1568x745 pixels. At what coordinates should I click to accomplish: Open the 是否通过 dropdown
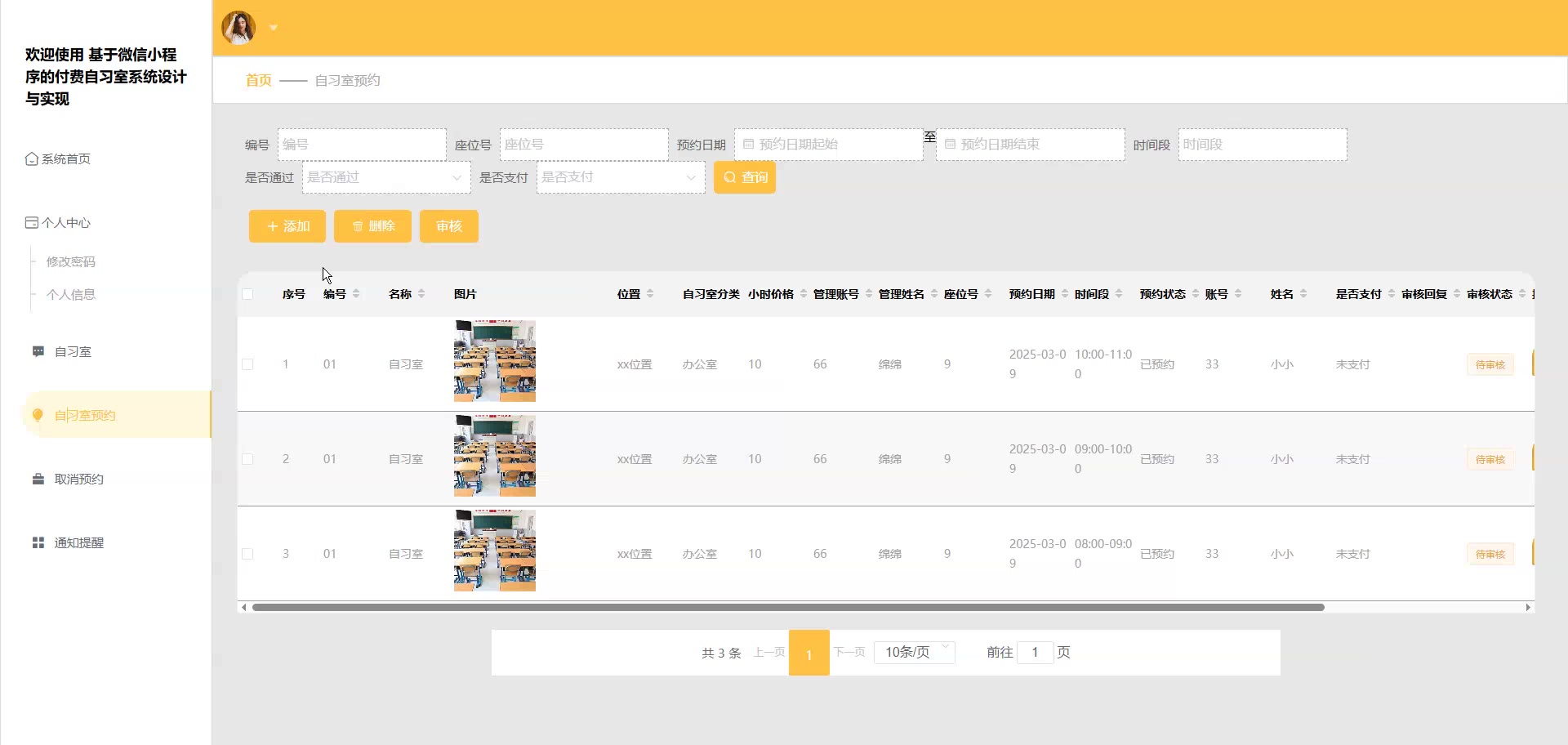pyautogui.click(x=385, y=177)
